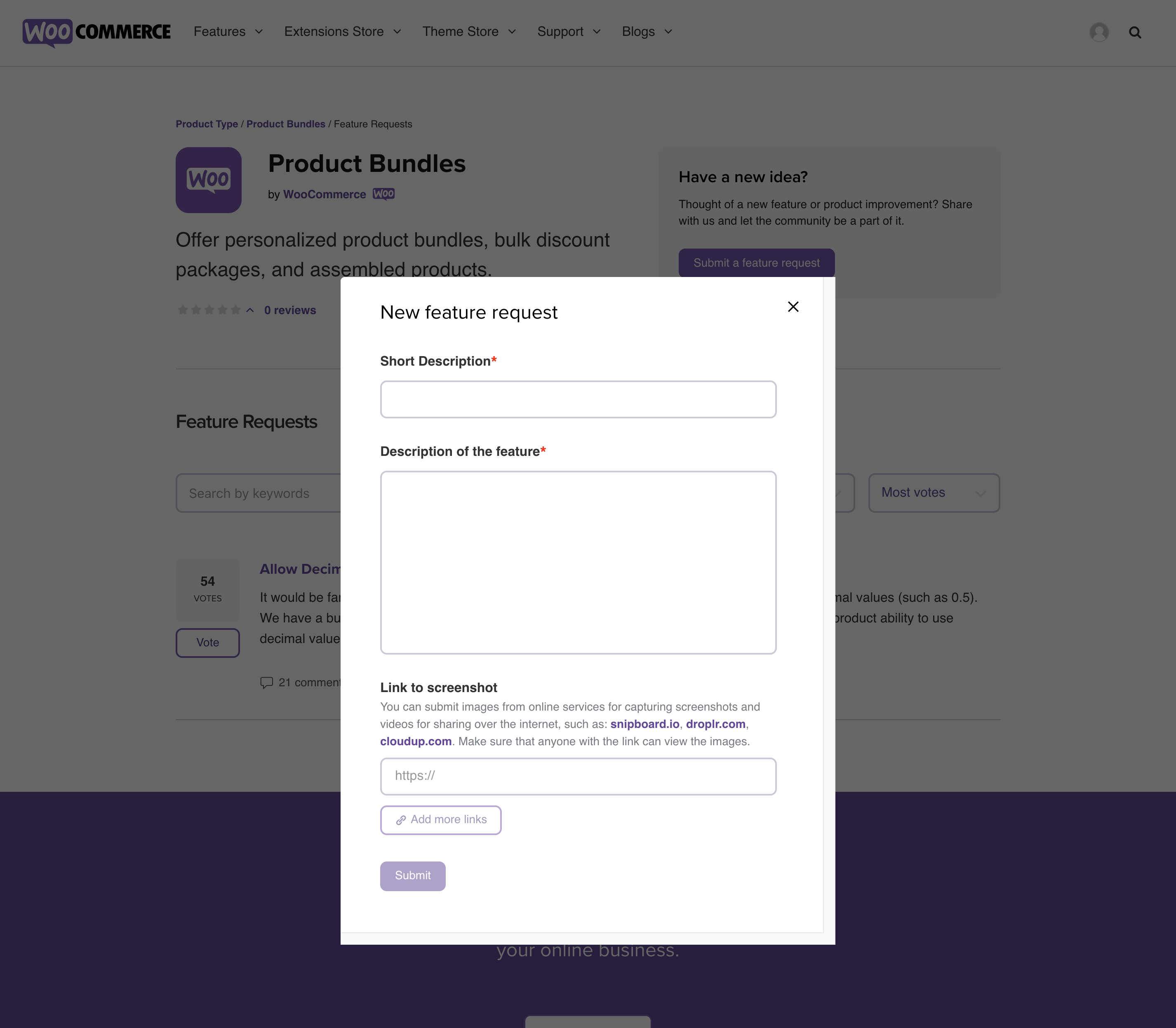The width and height of the screenshot is (1176, 1028).
Task: Click the Woo badge next to WooCommerce
Action: [383, 194]
